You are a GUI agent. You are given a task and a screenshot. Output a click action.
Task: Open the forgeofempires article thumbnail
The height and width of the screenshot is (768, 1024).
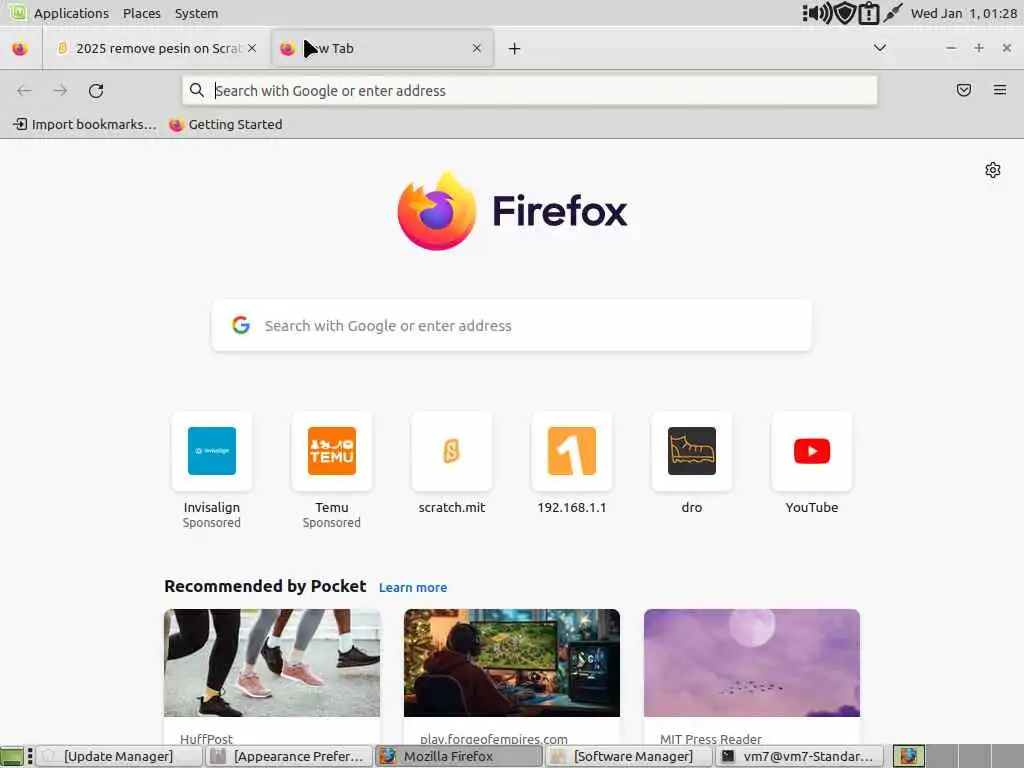tap(512, 663)
